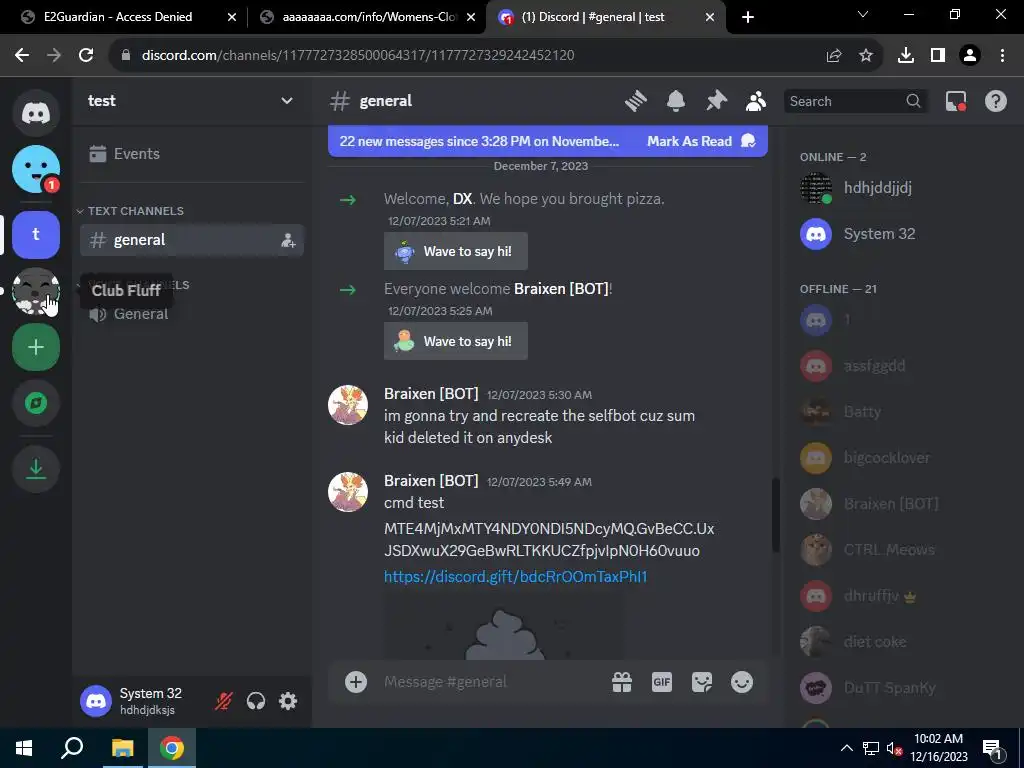1024x768 pixels.
Task: Open notification settings bell icon
Action: (x=676, y=101)
